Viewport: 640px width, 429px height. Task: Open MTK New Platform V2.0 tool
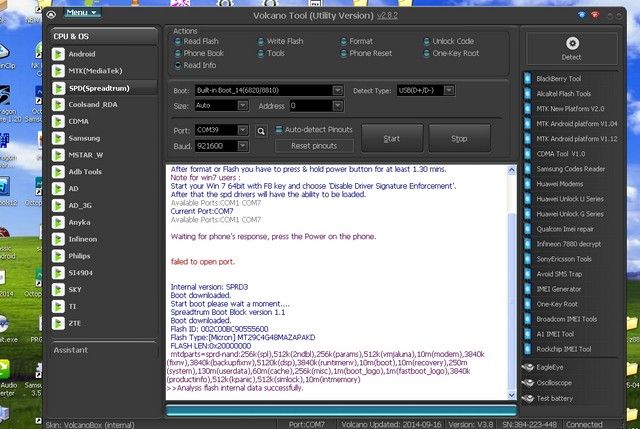pos(570,109)
